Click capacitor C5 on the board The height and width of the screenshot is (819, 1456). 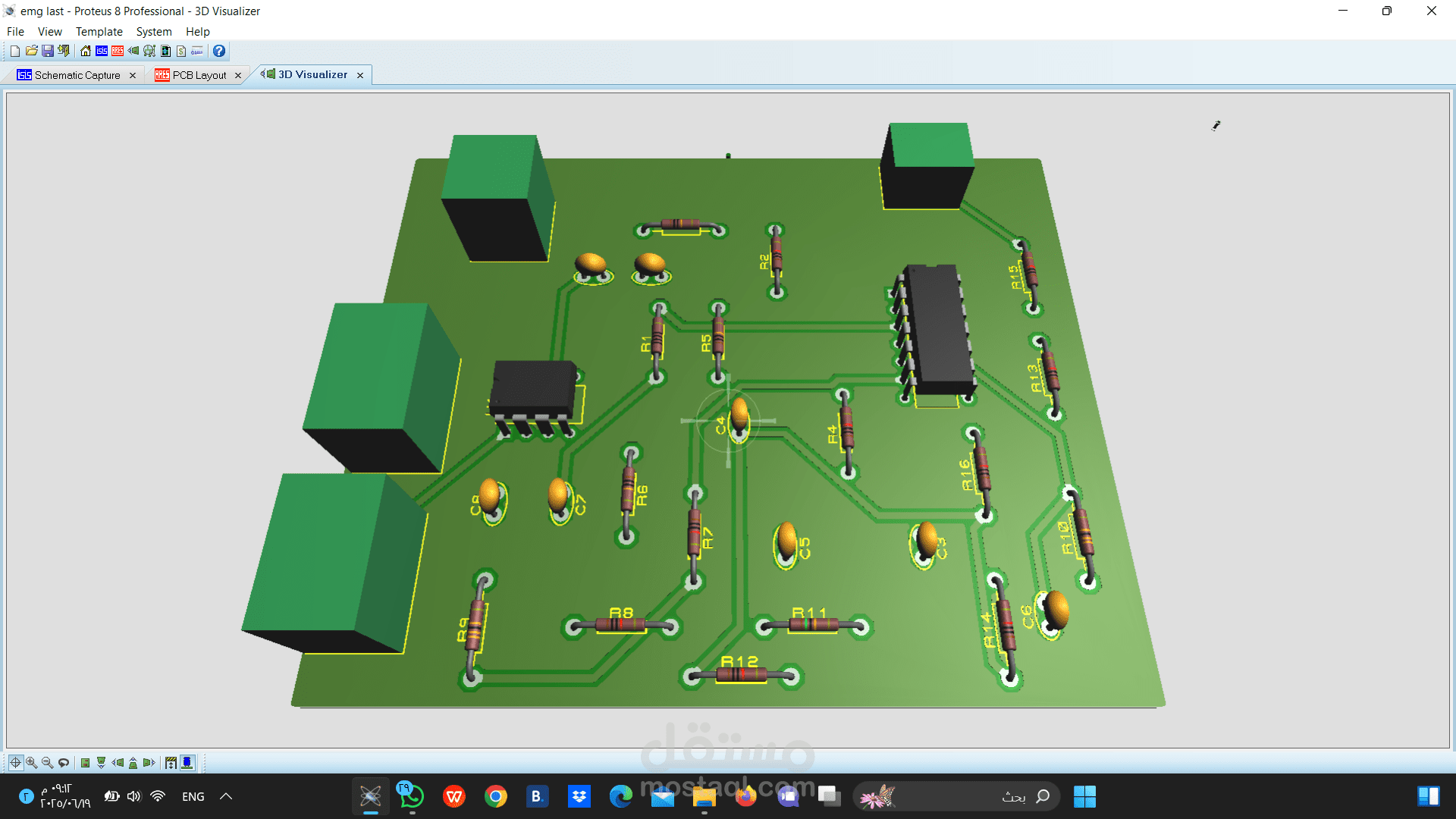point(786,542)
